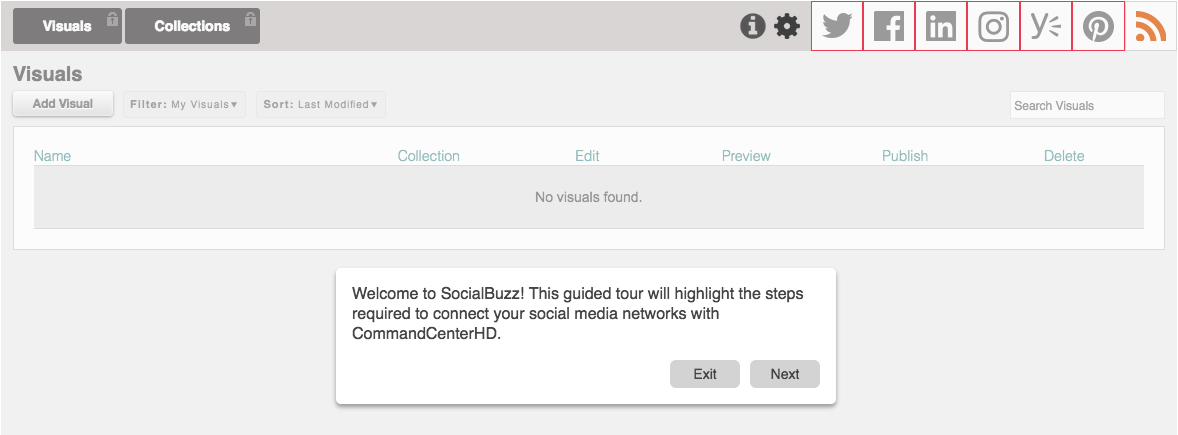Screen dimensions: 1178x435
Task: Click the Add Visual button
Action: (x=63, y=104)
